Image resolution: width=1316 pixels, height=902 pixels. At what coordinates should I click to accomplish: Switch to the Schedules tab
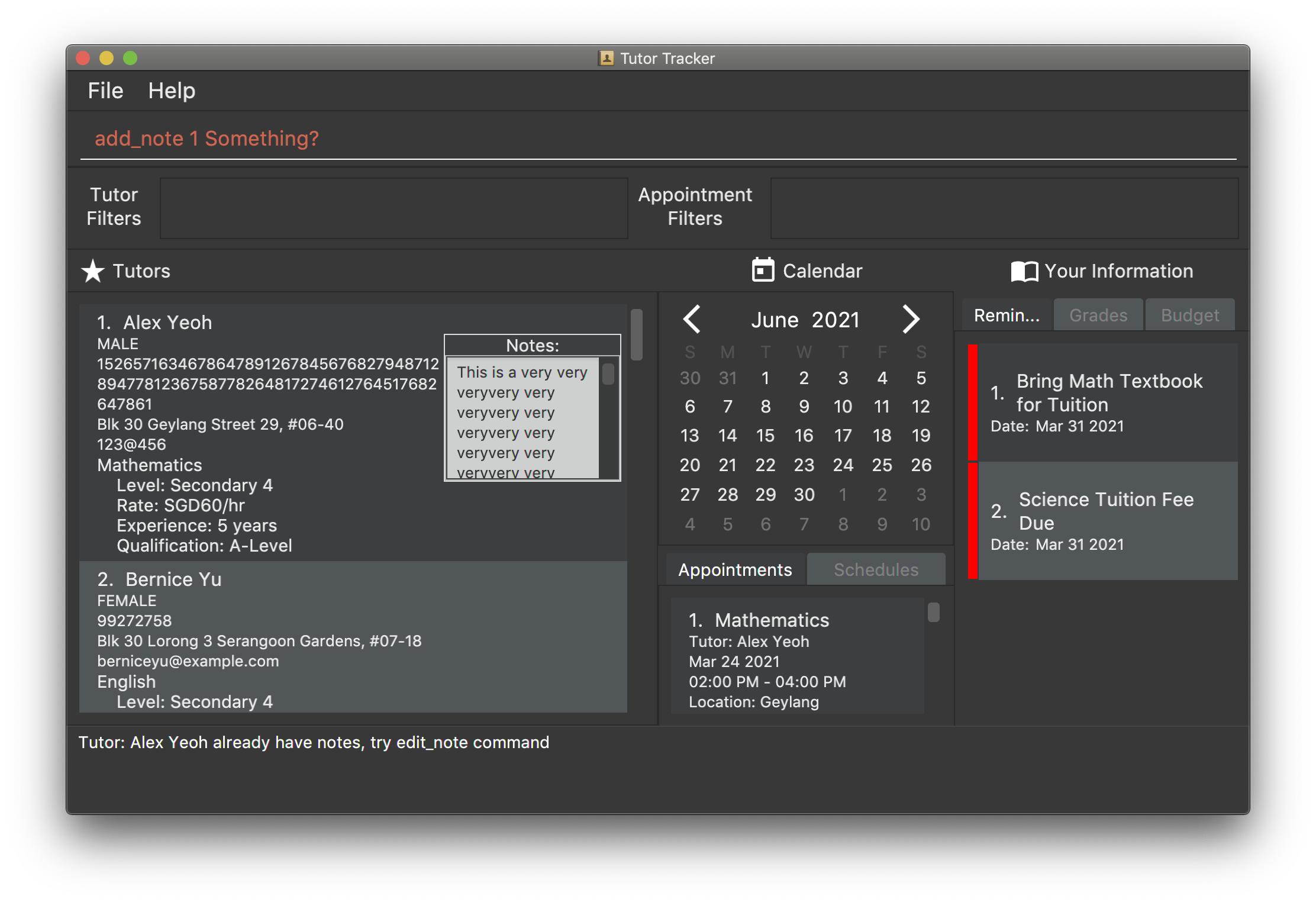pyautogui.click(x=876, y=569)
